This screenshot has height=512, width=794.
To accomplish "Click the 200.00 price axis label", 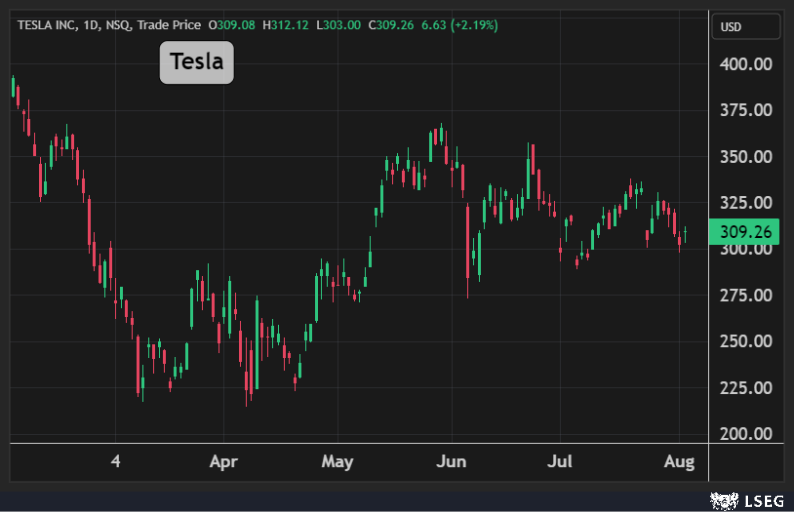I will (746, 434).
